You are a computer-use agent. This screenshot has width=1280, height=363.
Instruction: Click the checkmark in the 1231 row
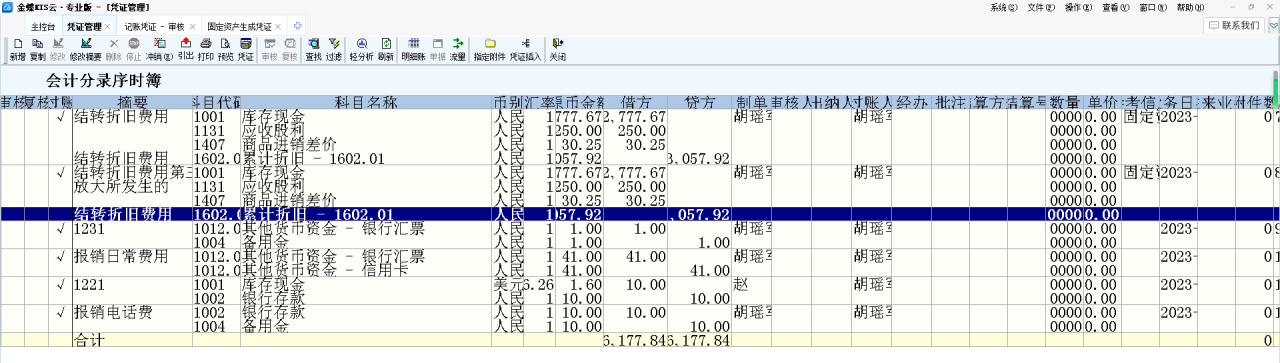click(x=62, y=228)
